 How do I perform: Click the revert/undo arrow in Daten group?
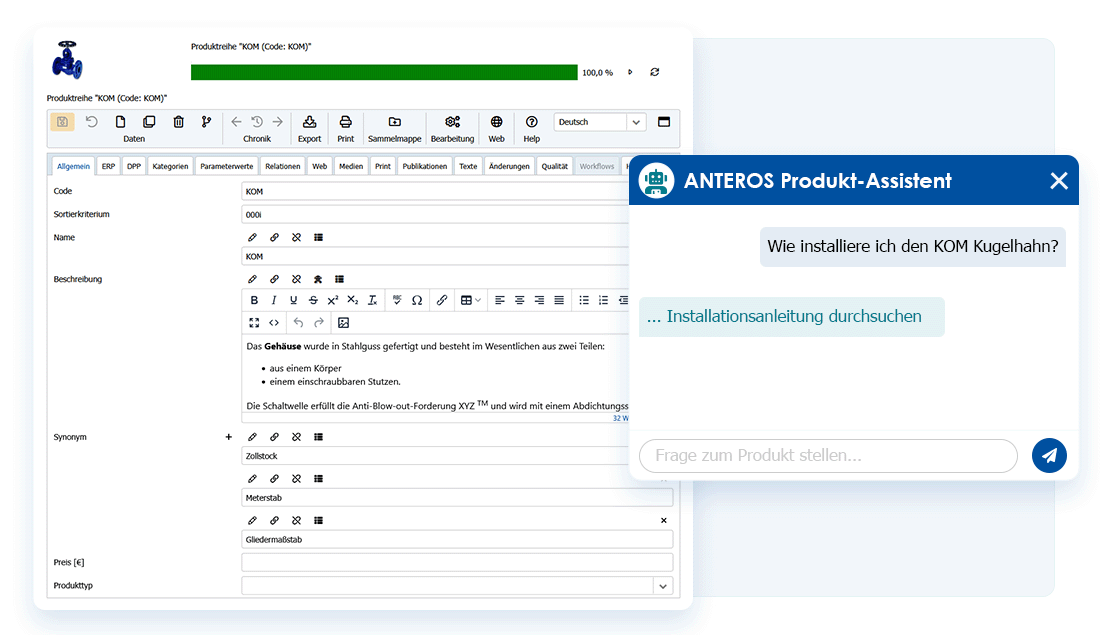pyautogui.click(x=92, y=122)
